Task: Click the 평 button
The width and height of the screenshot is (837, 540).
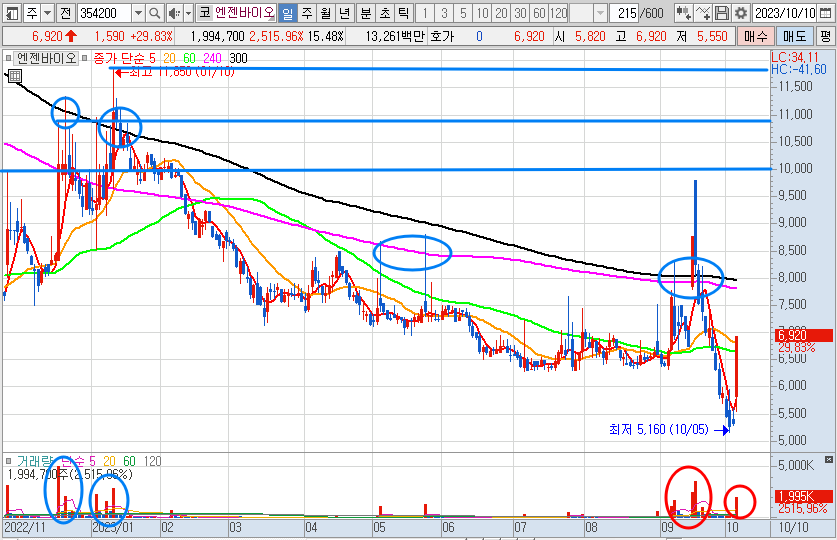Action: [825, 36]
